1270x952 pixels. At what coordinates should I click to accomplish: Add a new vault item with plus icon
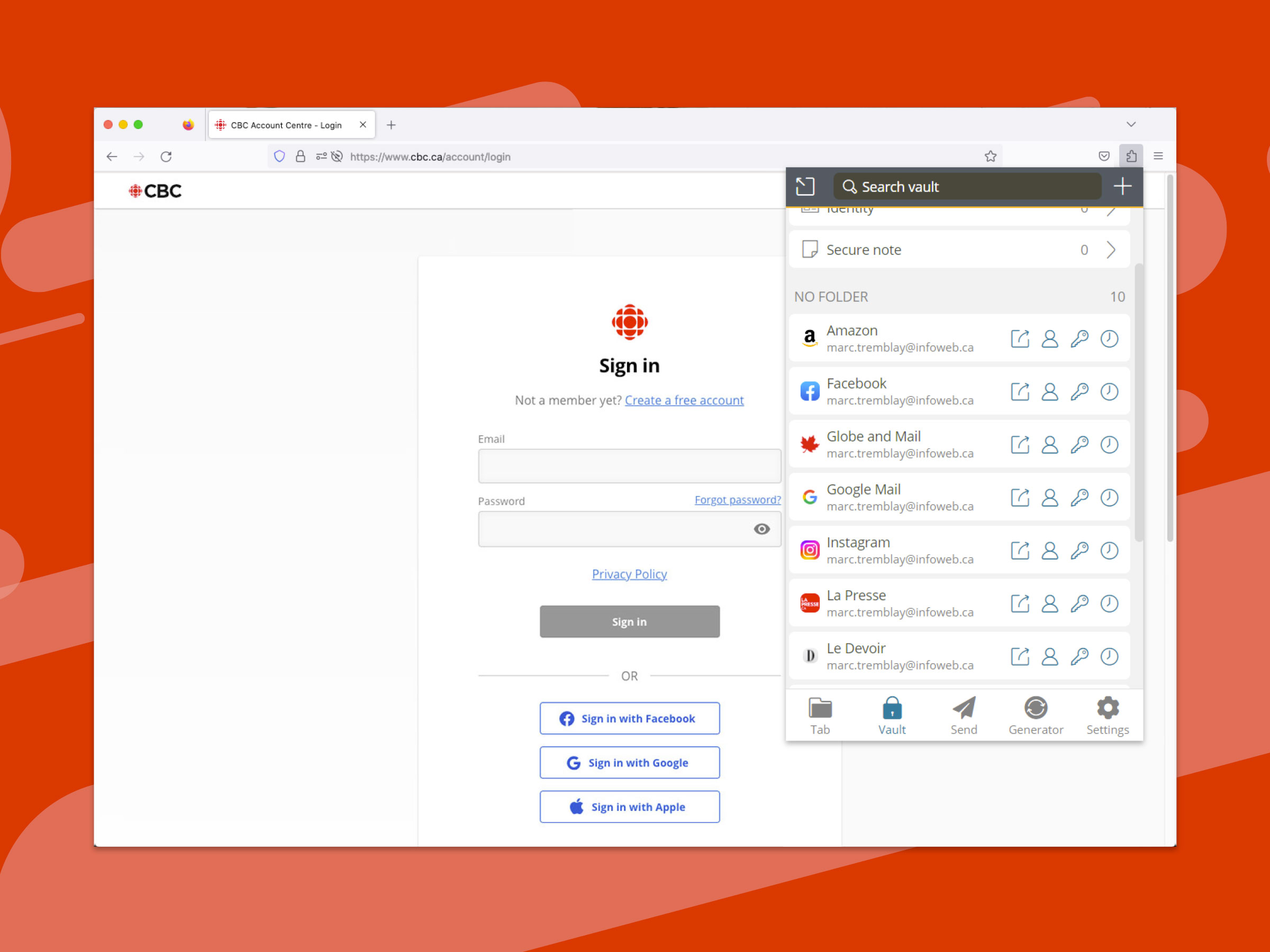pos(1122,187)
